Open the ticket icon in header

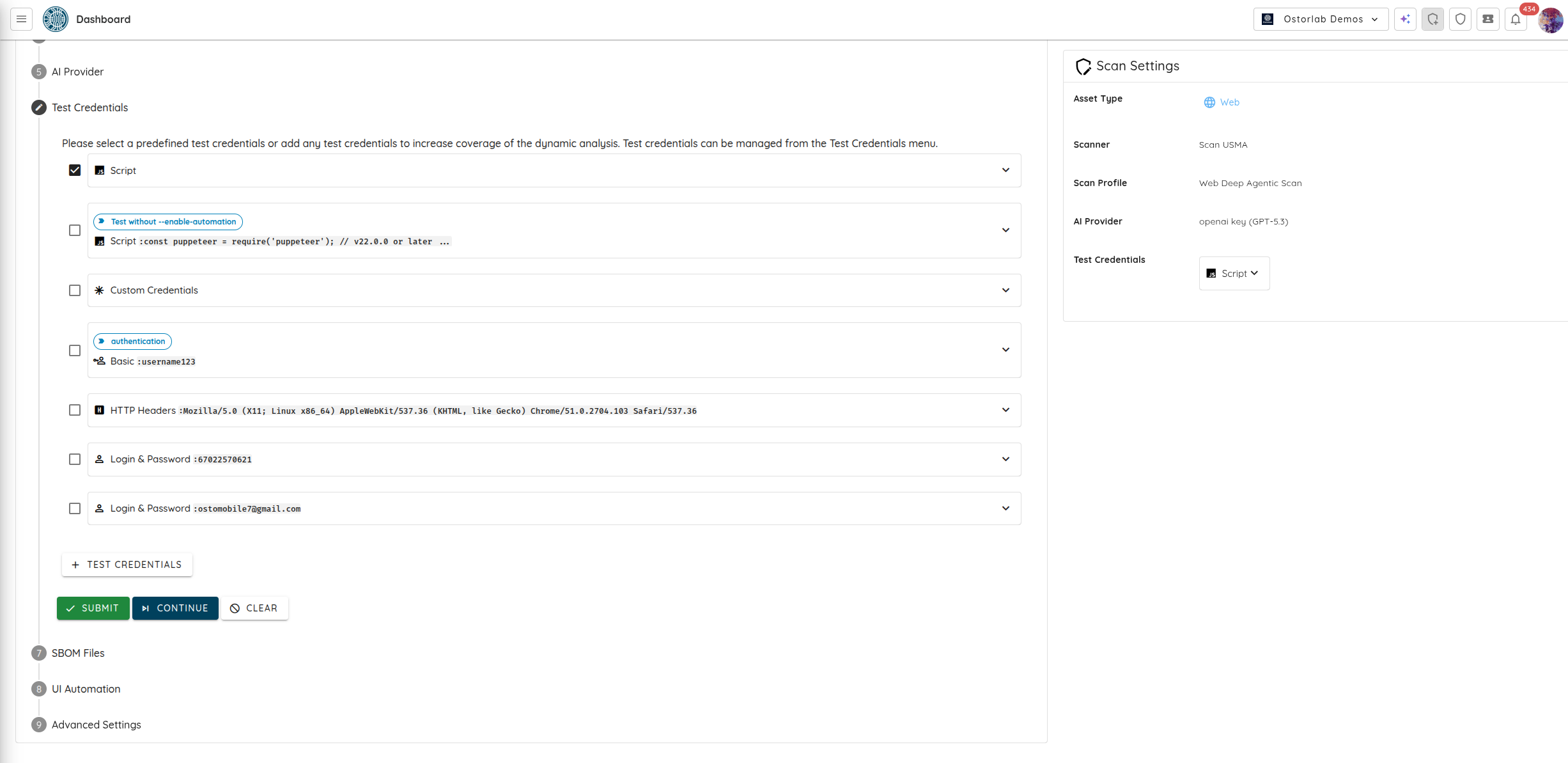1487,19
